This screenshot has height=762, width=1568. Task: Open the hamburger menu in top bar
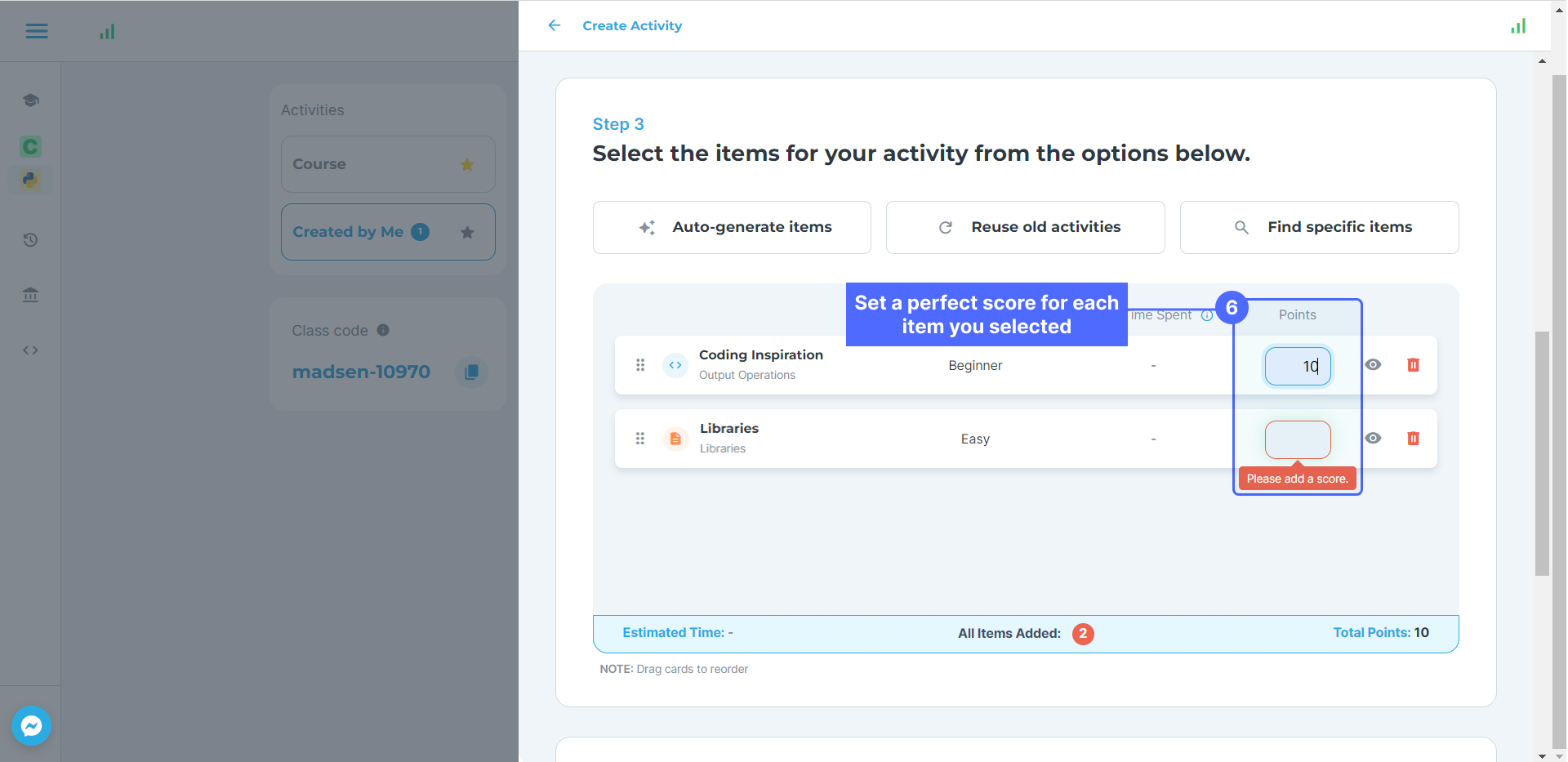pyautogui.click(x=37, y=31)
